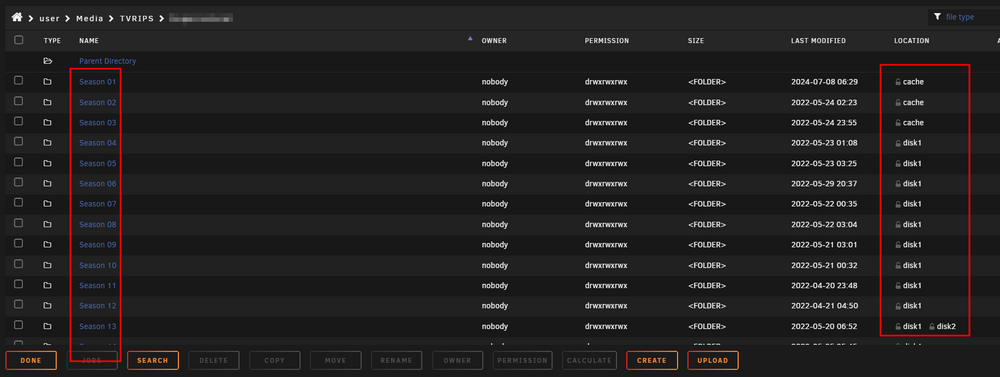
Task: Open folder icon for Season 01
Action: tap(47, 82)
